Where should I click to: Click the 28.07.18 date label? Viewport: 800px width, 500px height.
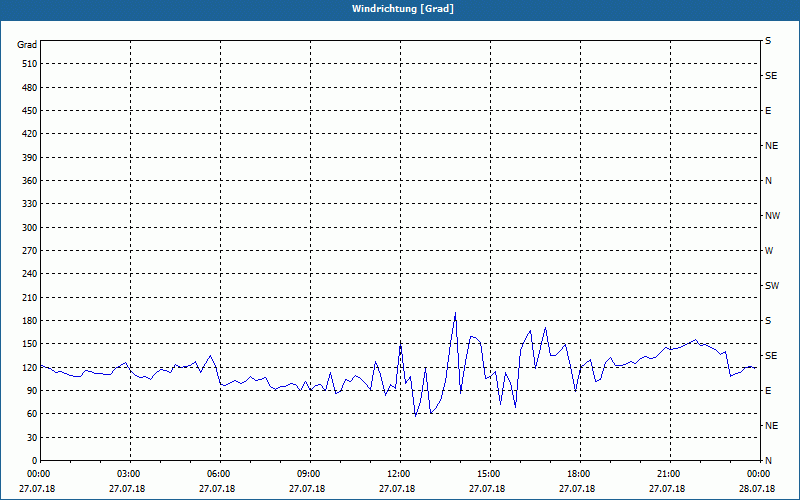[757, 489]
